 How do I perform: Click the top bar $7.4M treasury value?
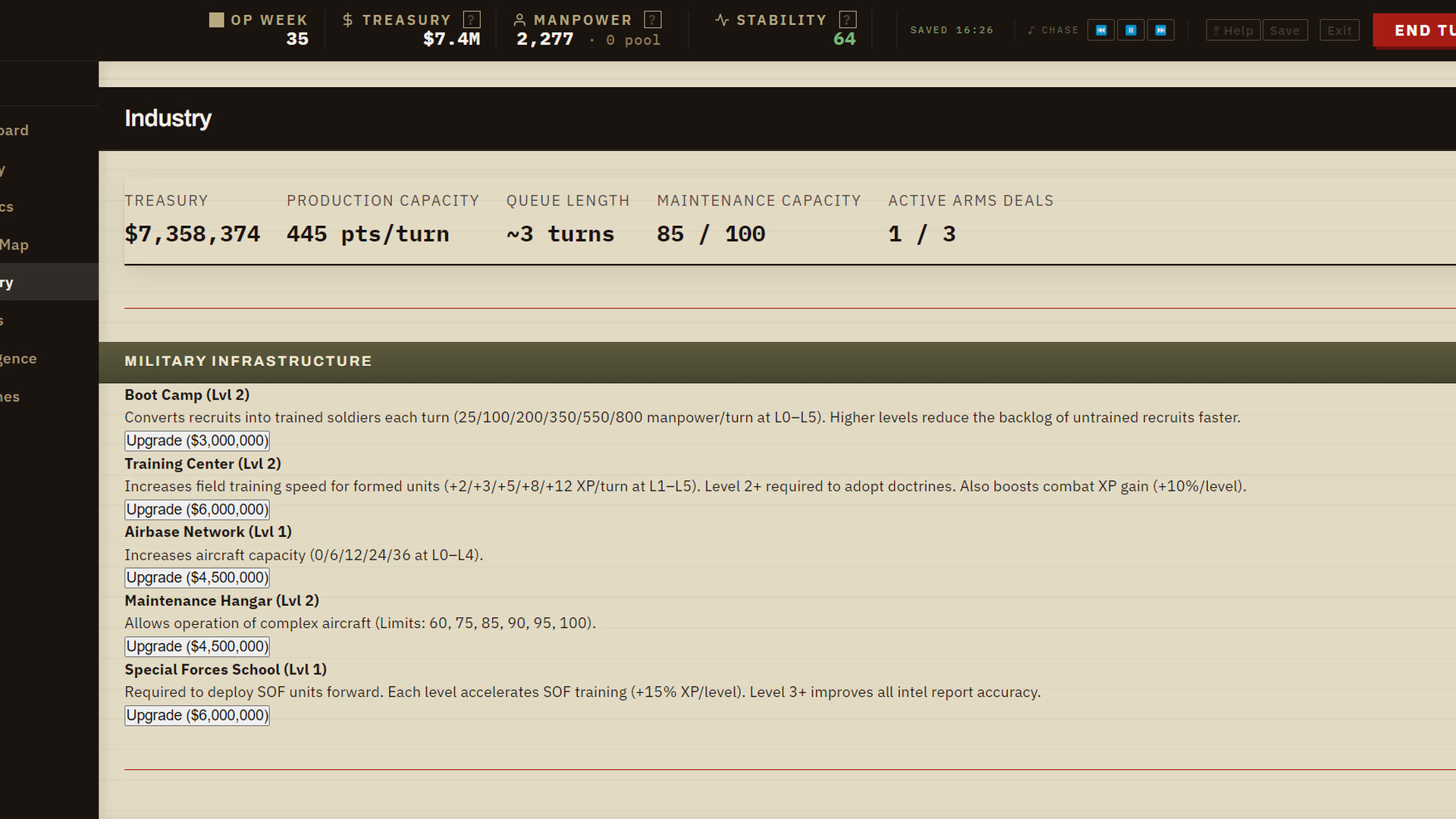(451, 39)
